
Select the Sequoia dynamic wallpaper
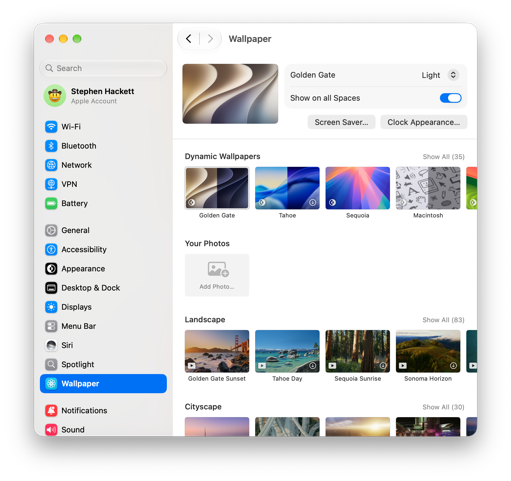pyautogui.click(x=358, y=188)
